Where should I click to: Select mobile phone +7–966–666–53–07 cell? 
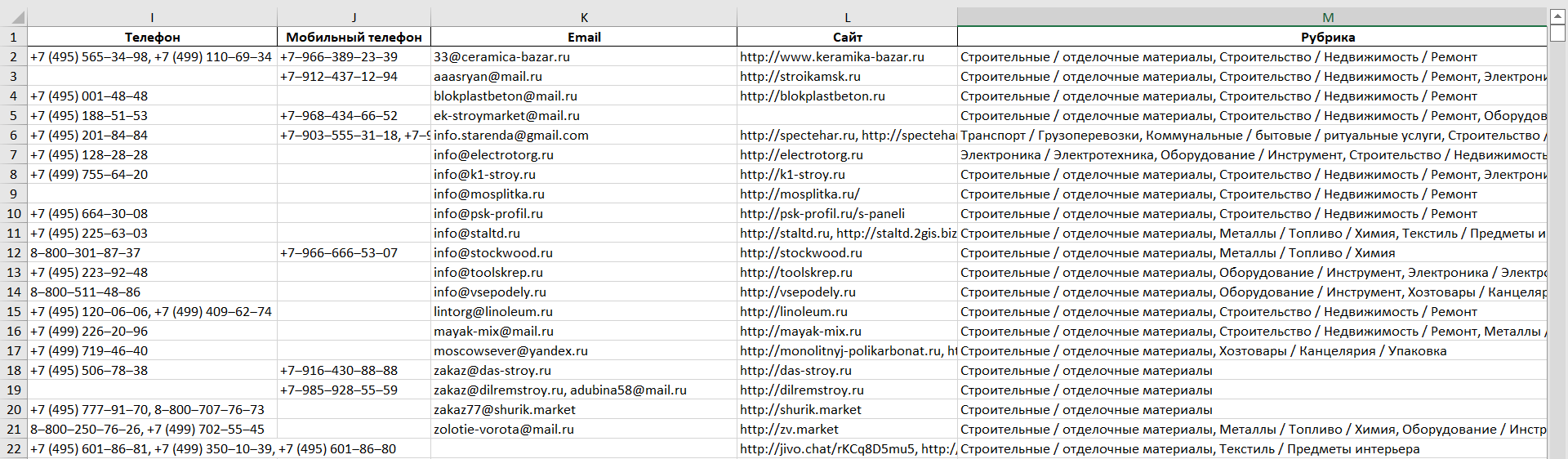coord(354,252)
